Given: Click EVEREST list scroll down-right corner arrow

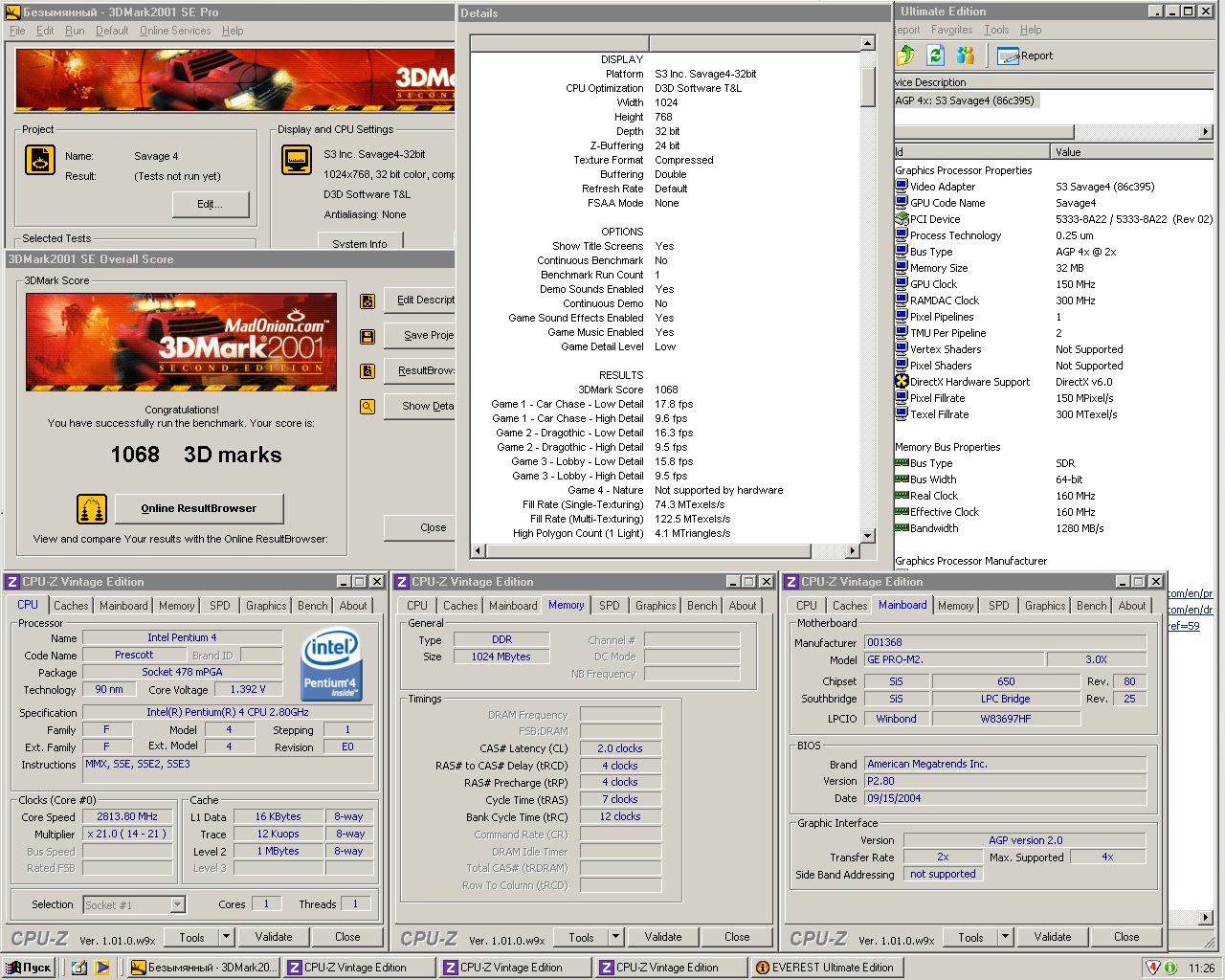Looking at the screenshot, I should click(x=1206, y=918).
